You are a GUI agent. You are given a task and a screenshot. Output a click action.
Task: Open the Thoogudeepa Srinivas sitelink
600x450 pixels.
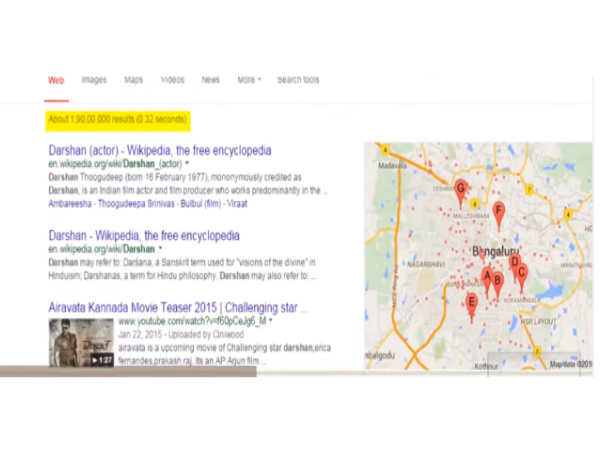pyautogui.click(x=136, y=204)
